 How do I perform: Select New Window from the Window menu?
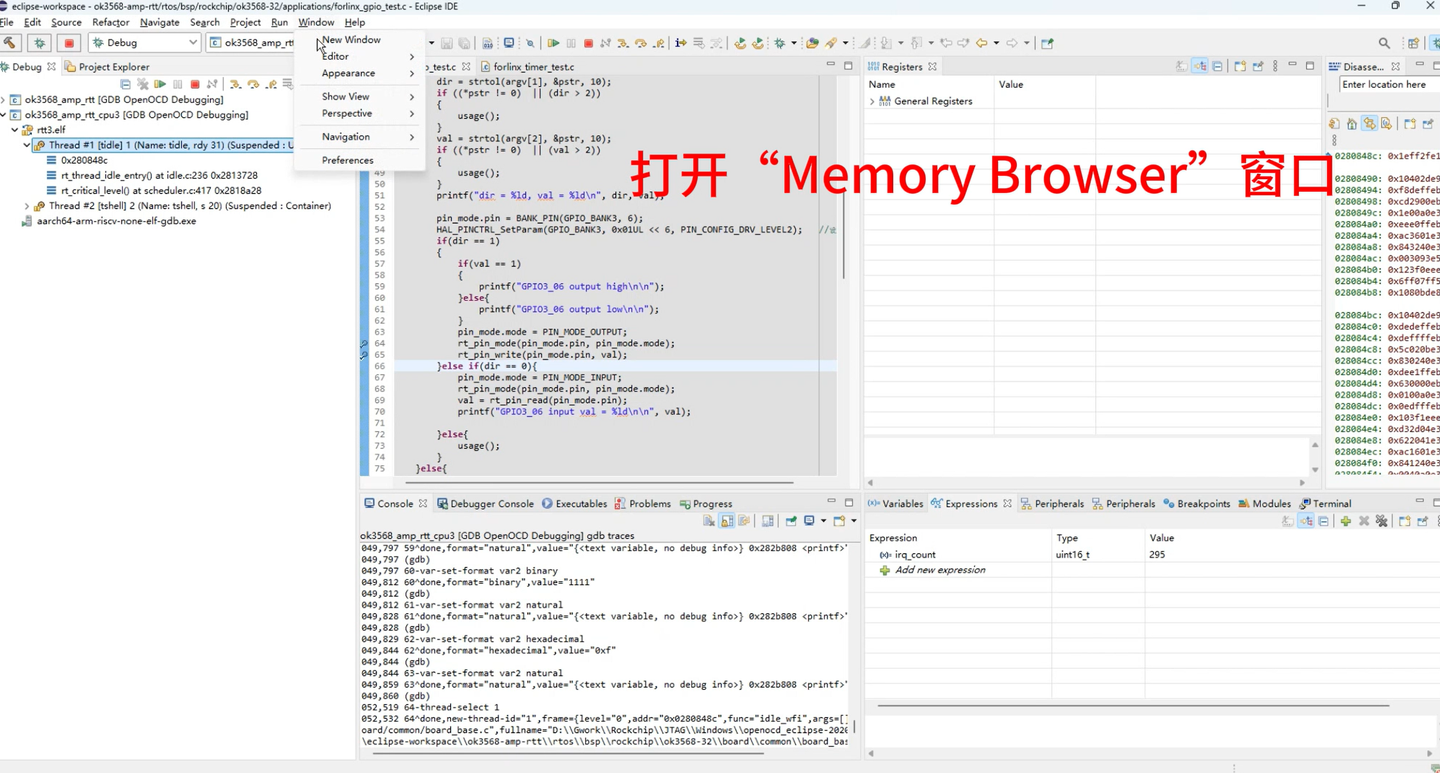point(351,40)
